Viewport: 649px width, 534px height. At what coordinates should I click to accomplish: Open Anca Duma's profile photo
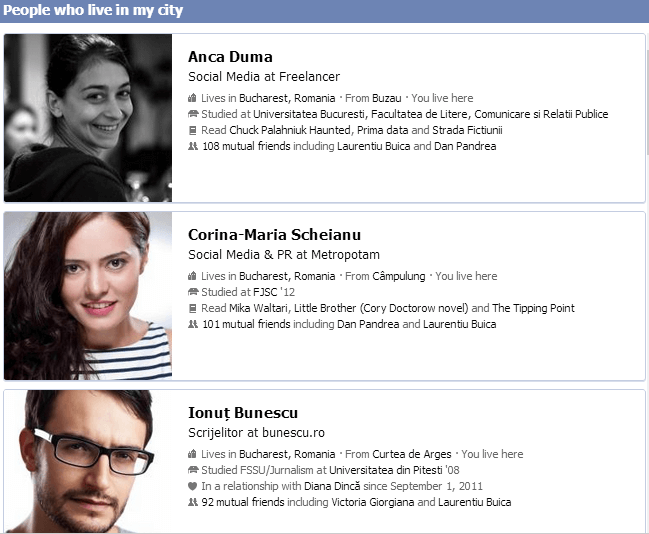[88, 118]
